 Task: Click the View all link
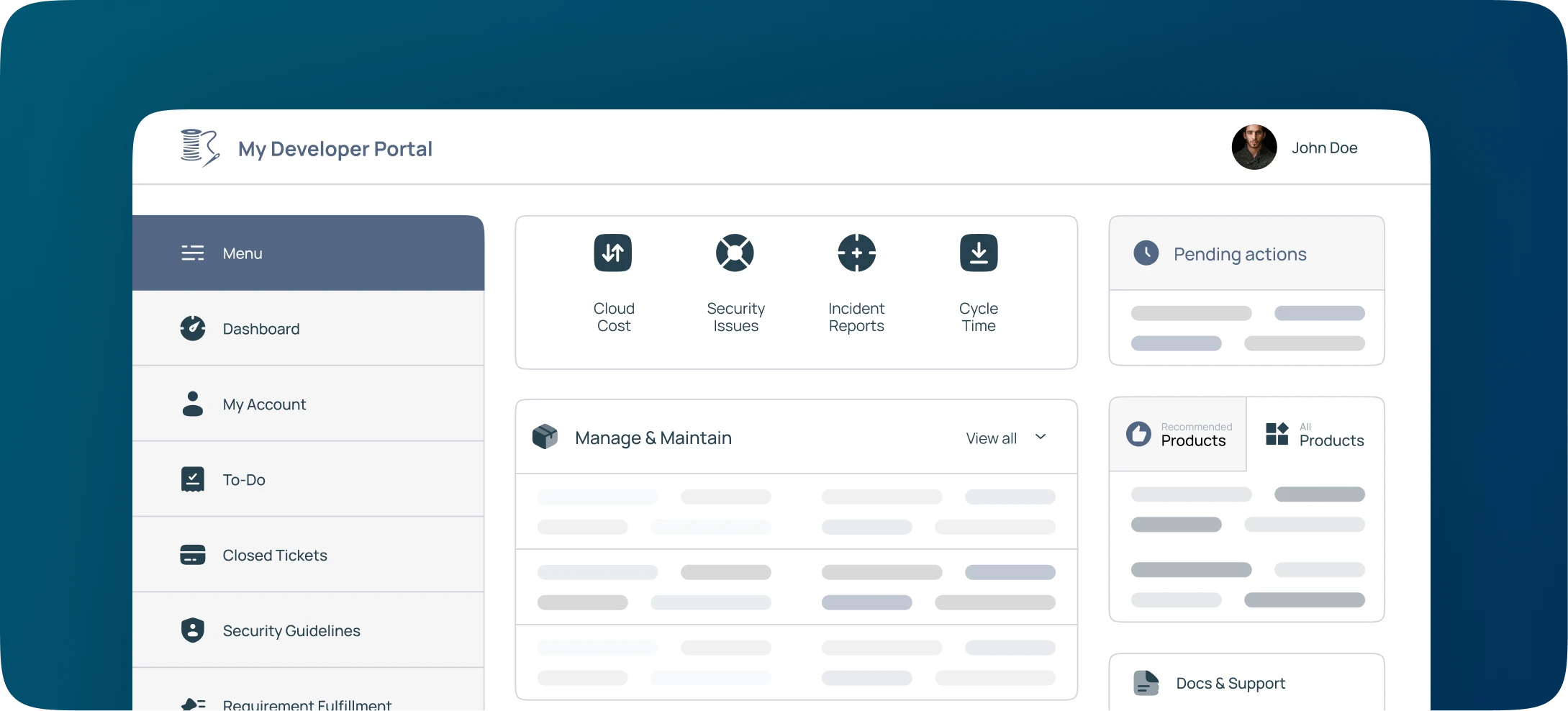coord(990,438)
